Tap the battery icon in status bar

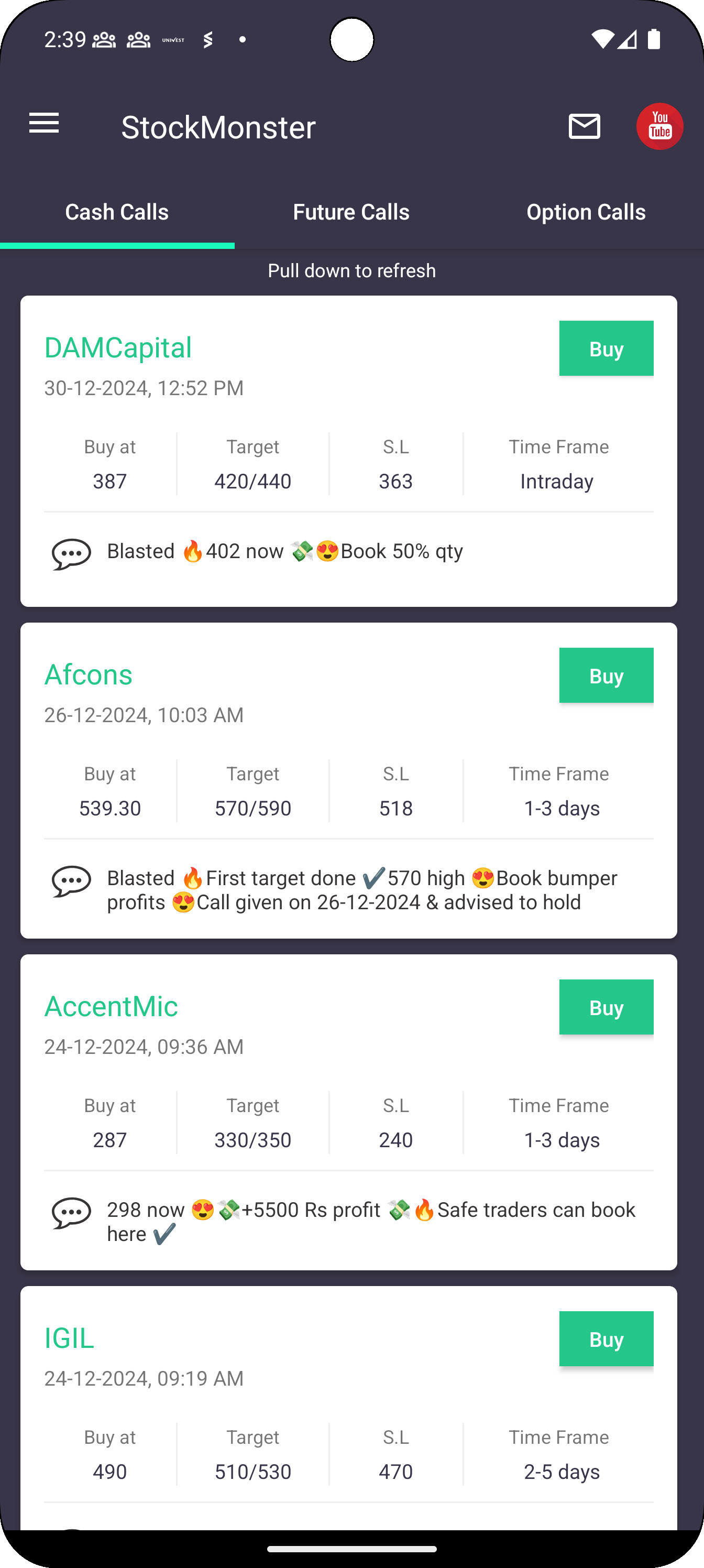coord(654,39)
